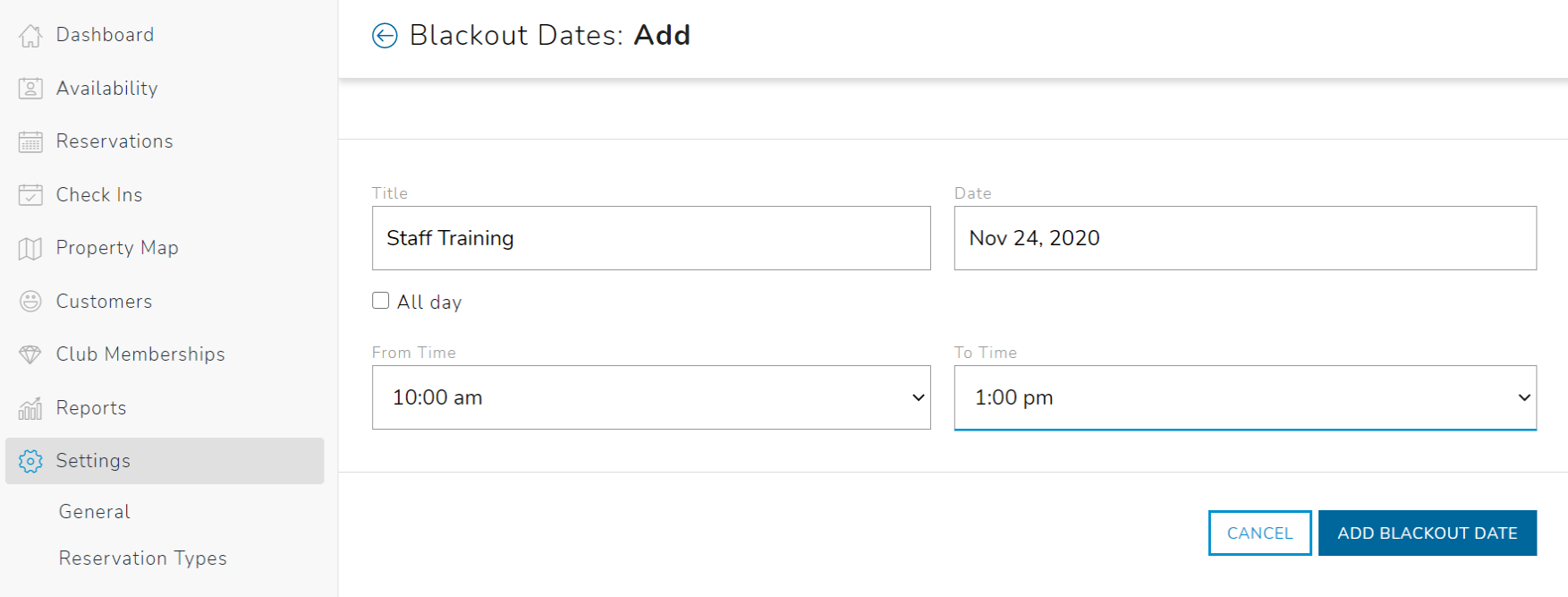Enable the All day checkbox
The width and height of the screenshot is (1568, 597).
pyautogui.click(x=380, y=300)
